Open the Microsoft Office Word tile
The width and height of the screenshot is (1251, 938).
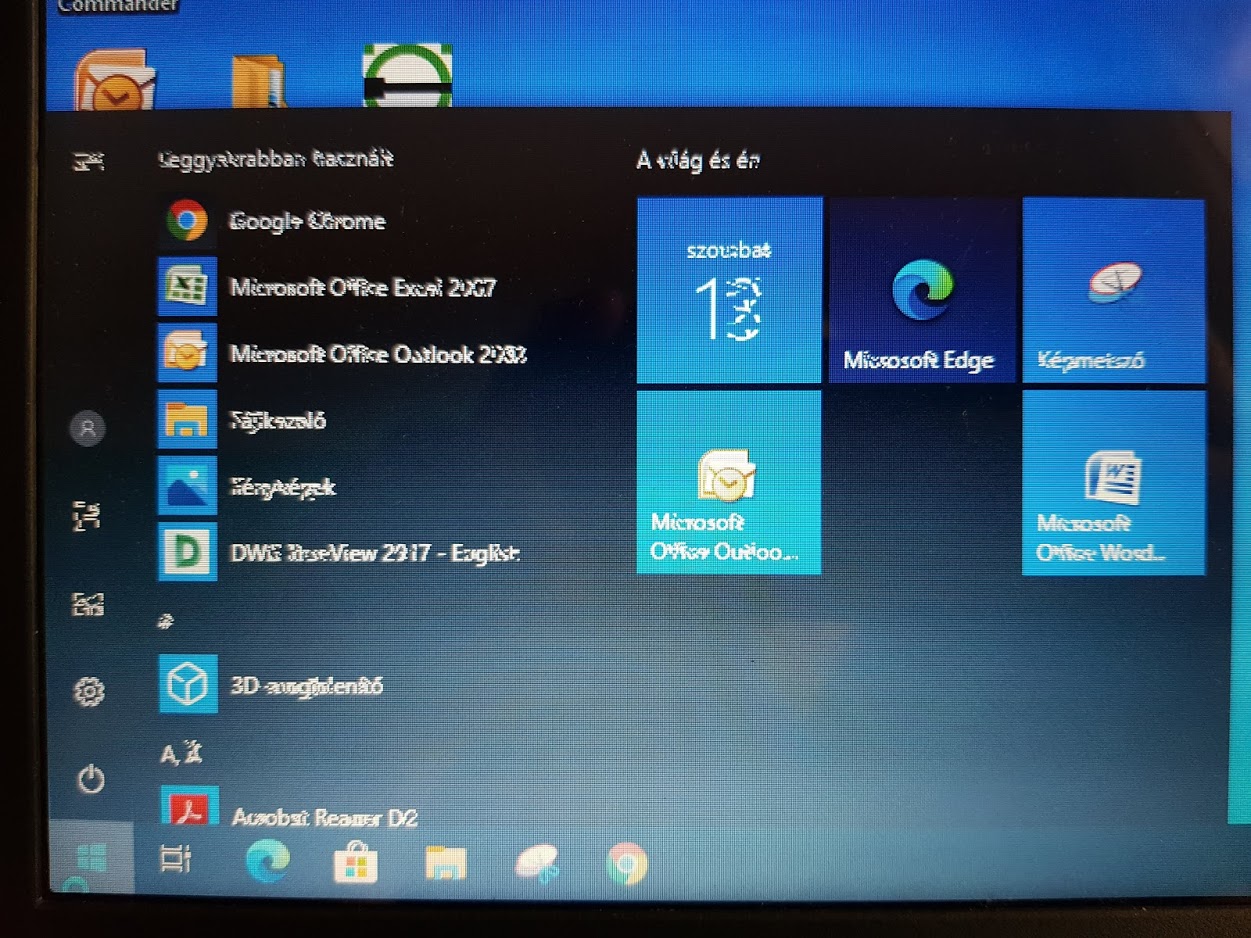(1114, 483)
